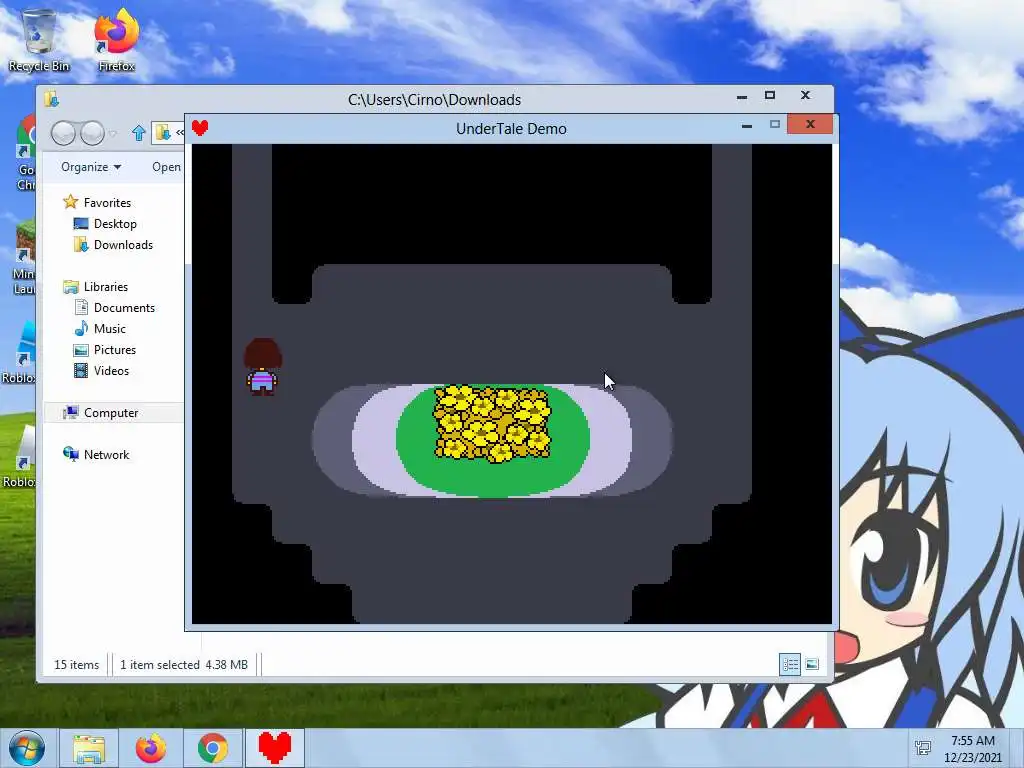Click the red heart icon in the UnderTale Demo title bar
Viewport: 1024px width, 768px height.
[x=200, y=128]
